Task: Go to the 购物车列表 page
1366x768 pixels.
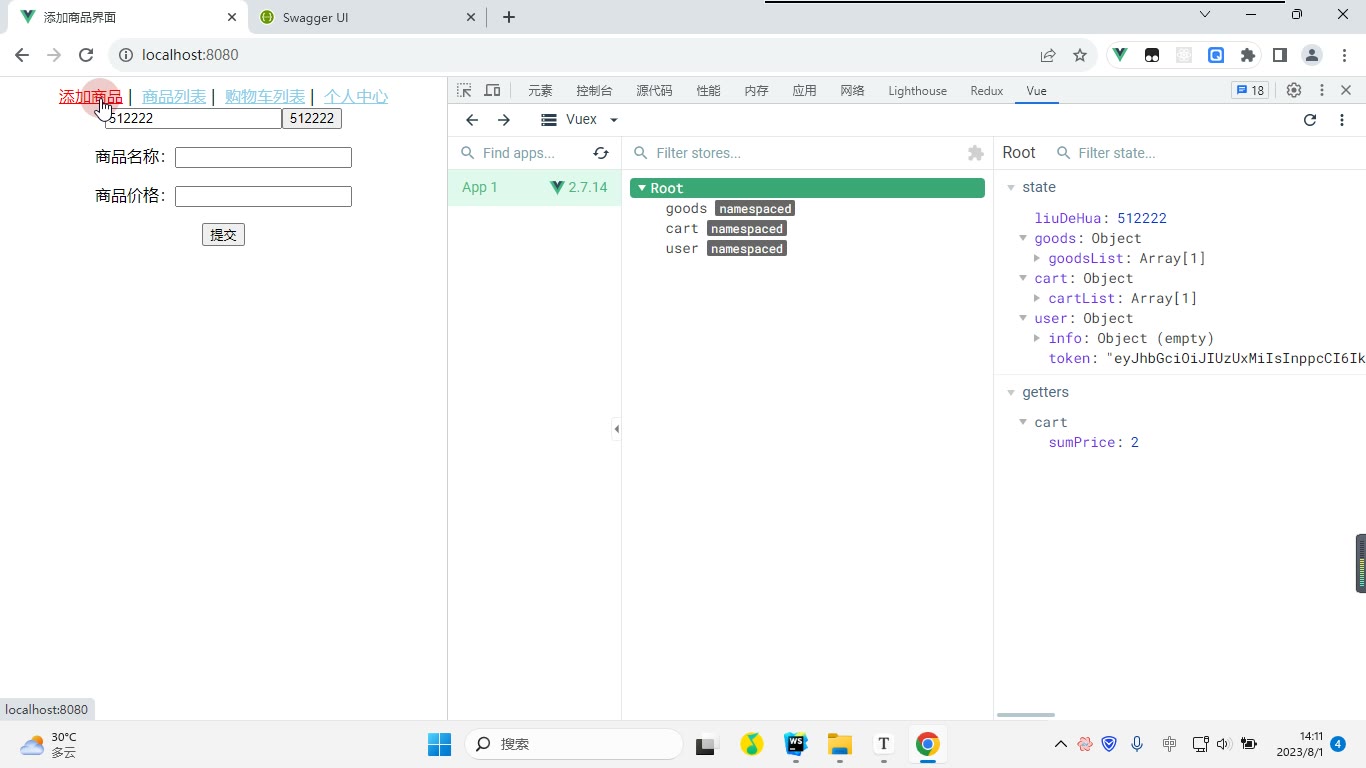Action: point(265,96)
